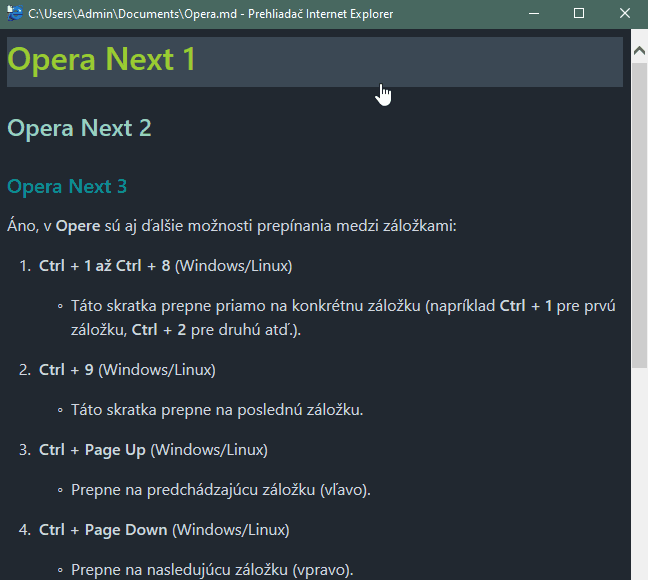Click bullet text about "poslednú záložku"

click(216, 410)
